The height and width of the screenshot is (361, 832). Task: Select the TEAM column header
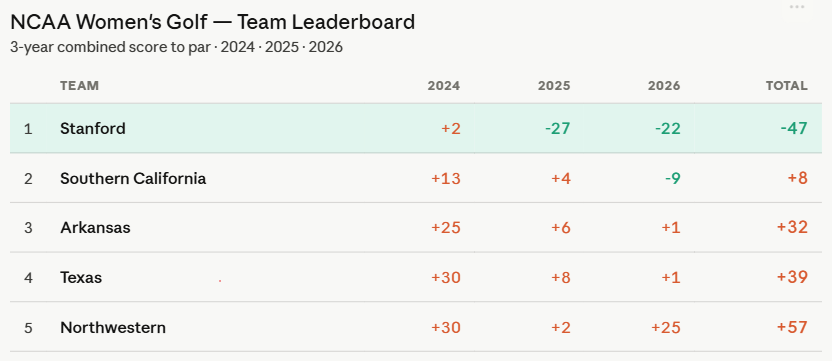click(80, 86)
